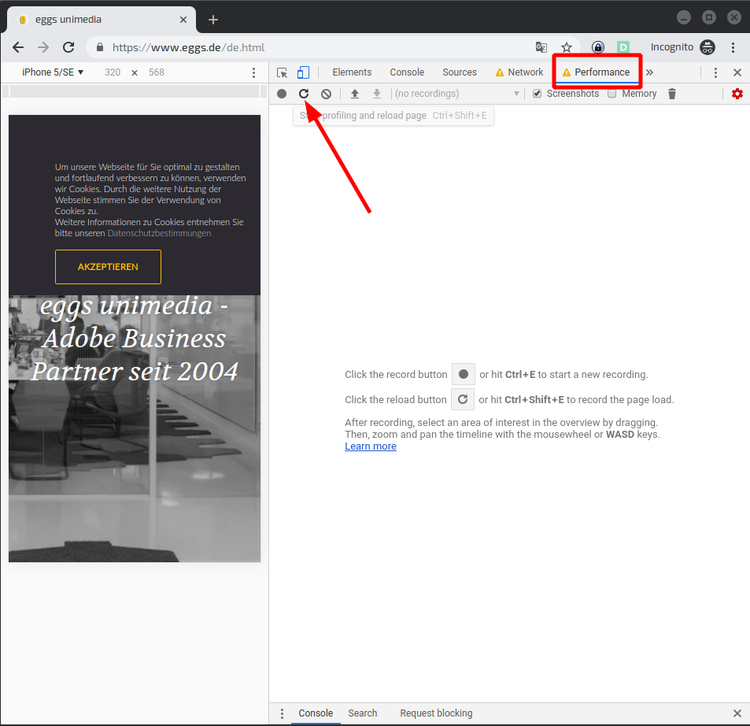Expand more DevTools tabs chevron
Screen dimensions: 750x726
[x=650, y=73]
